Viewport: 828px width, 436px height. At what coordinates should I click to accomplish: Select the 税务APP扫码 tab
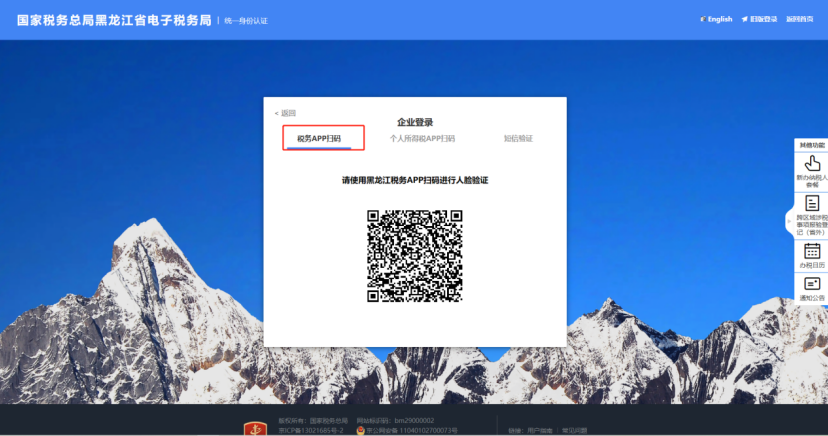pos(319,138)
